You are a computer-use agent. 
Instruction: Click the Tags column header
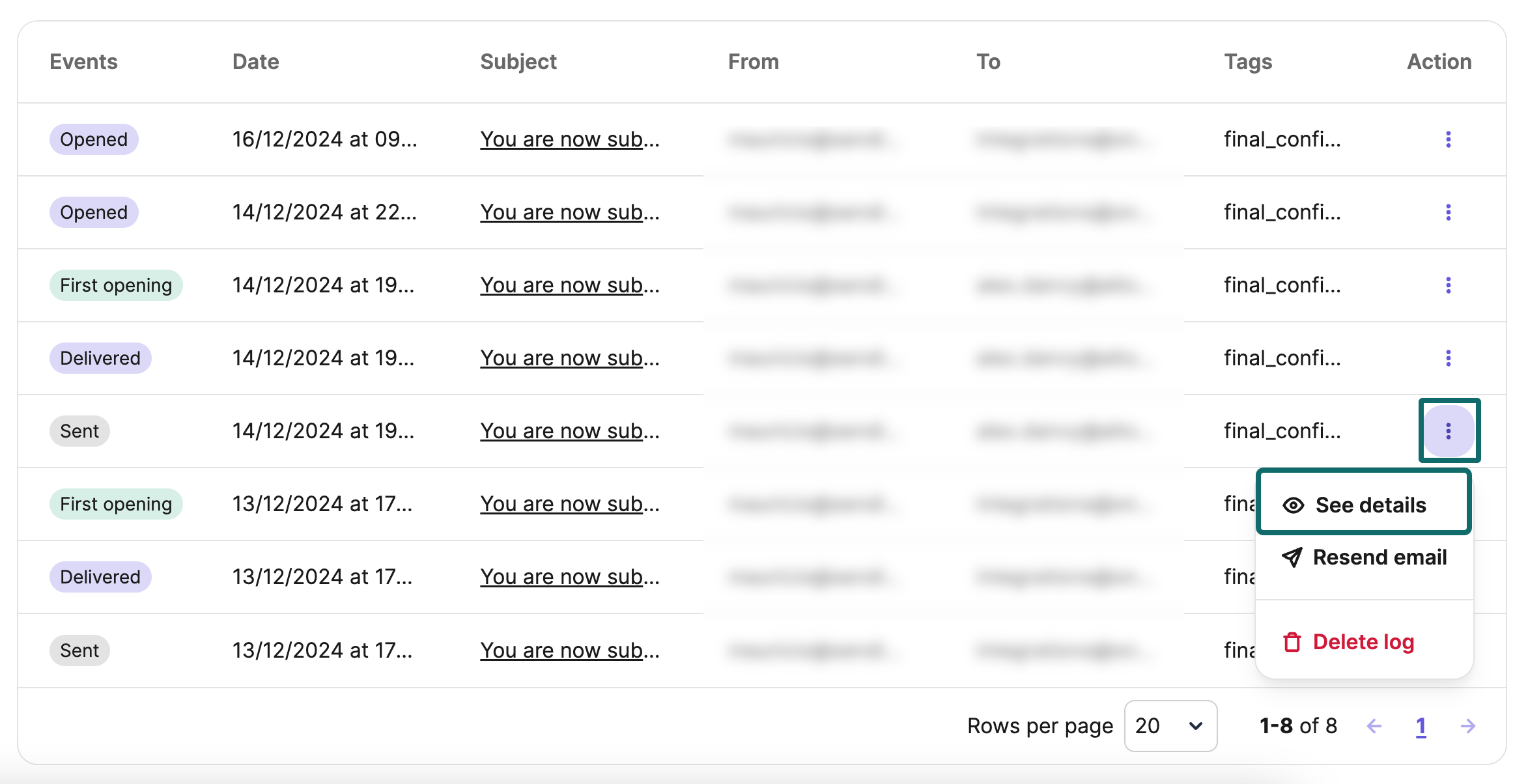(x=1248, y=62)
